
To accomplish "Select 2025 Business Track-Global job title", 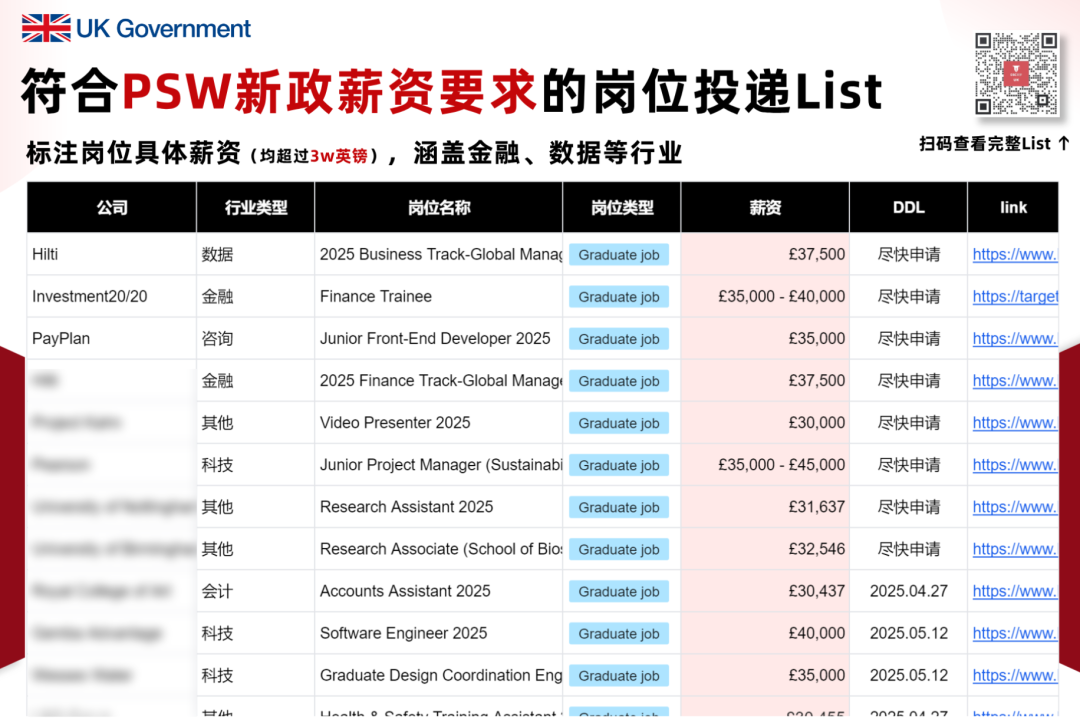I will click(x=441, y=254).
